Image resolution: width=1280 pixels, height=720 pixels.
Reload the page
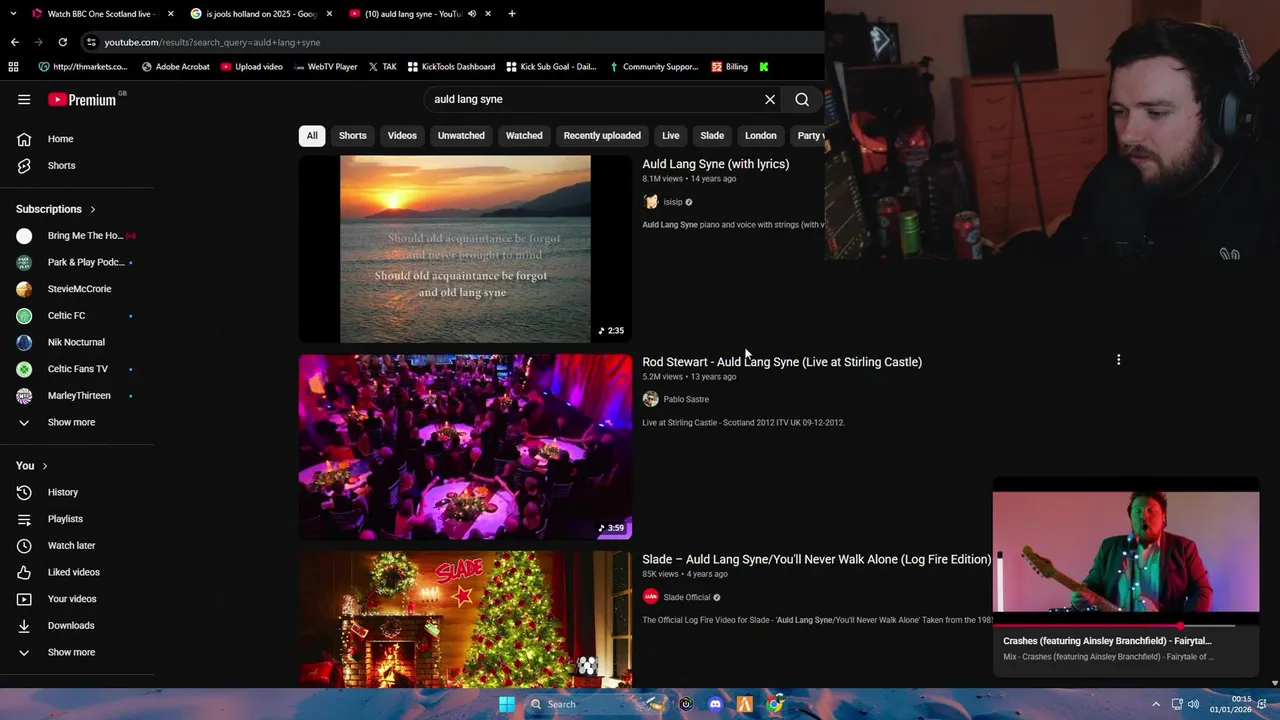(63, 42)
